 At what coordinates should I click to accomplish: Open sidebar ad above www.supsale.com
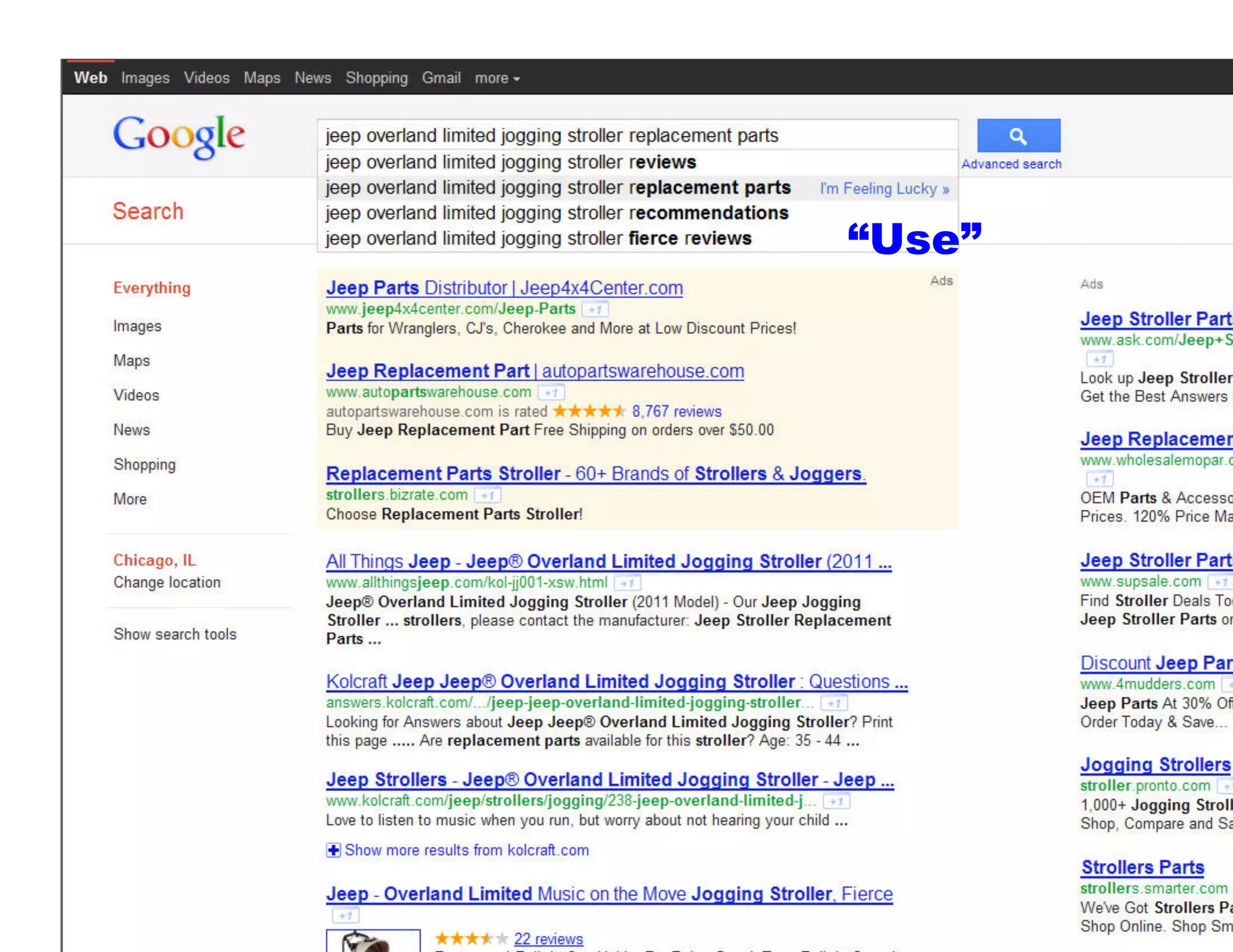point(1156,560)
